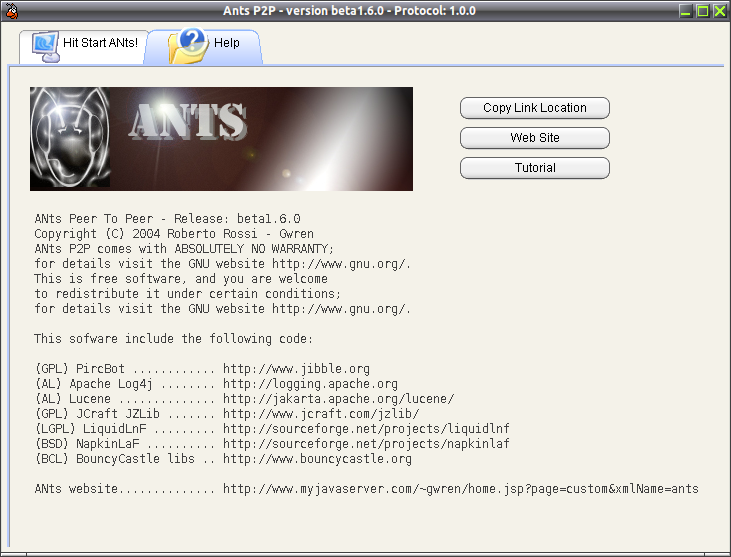The image size is (731, 557).
Task: Click the This is free software line
Action: pyautogui.click(x=181, y=279)
